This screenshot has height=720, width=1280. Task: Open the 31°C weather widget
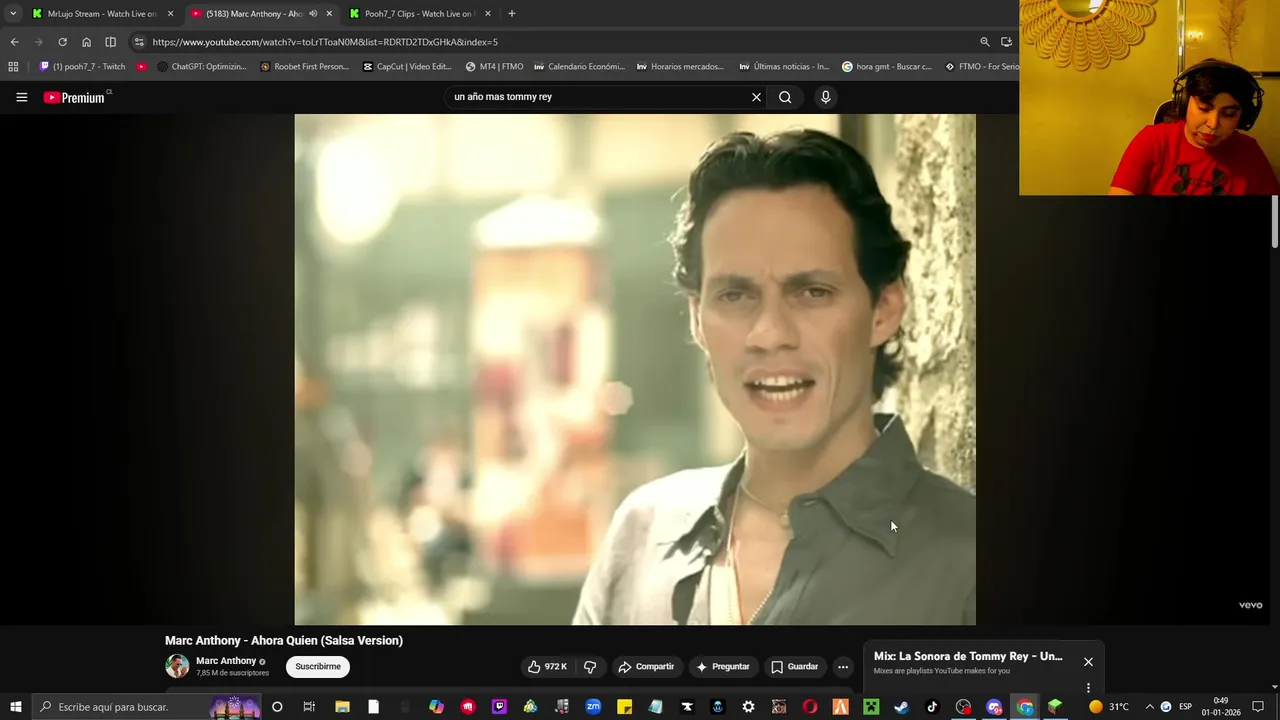[1108, 707]
